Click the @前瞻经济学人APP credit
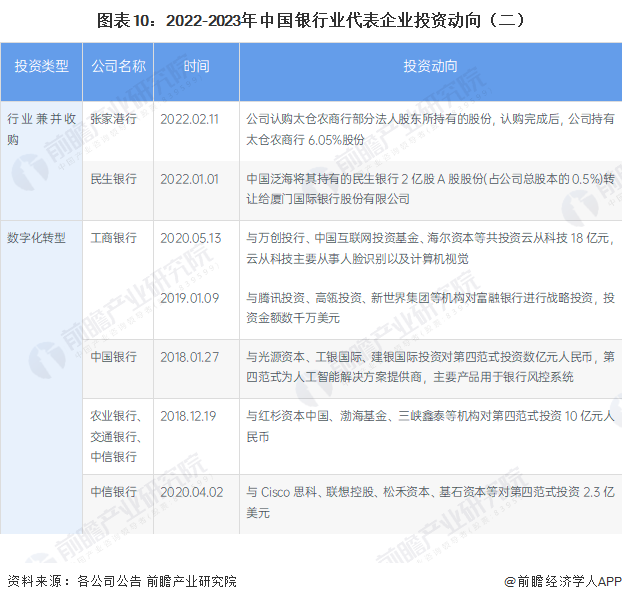 click(562, 581)
